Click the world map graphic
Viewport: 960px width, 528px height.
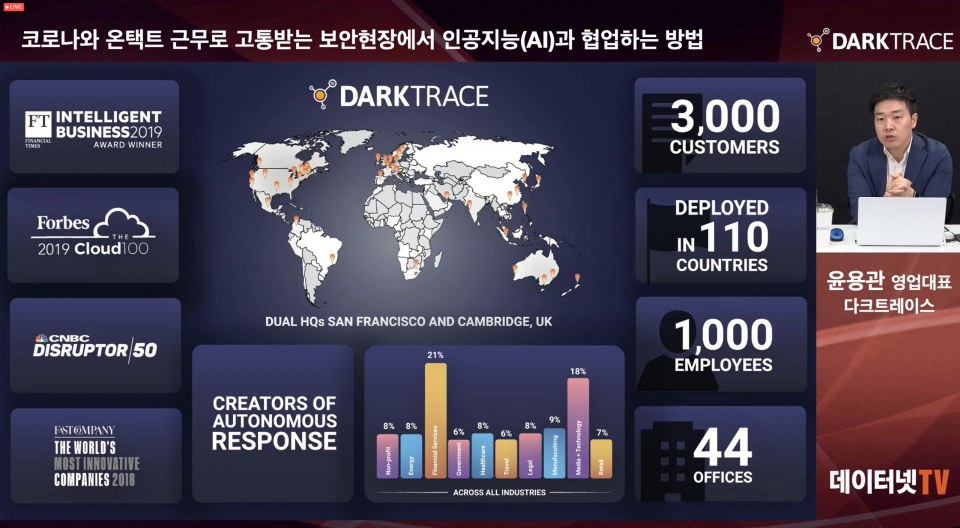coord(406,216)
